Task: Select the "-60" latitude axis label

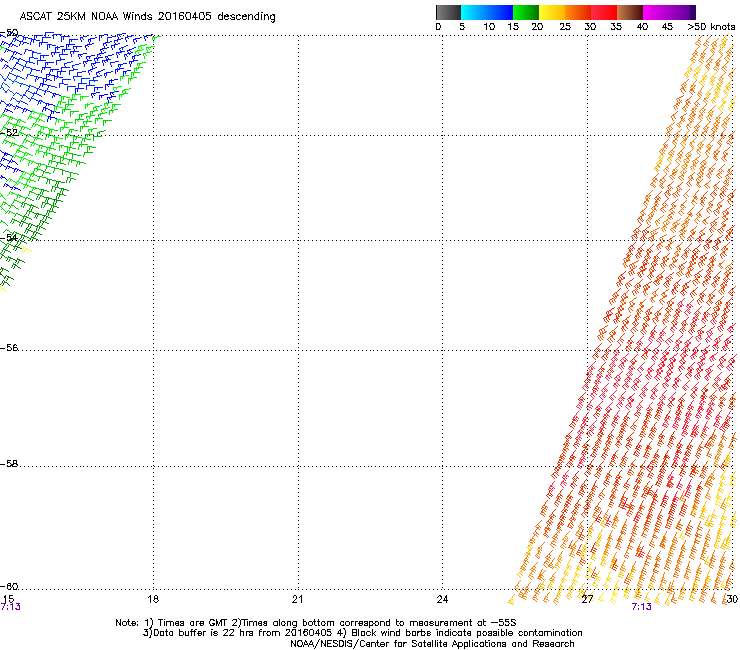Action: tap(9, 587)
